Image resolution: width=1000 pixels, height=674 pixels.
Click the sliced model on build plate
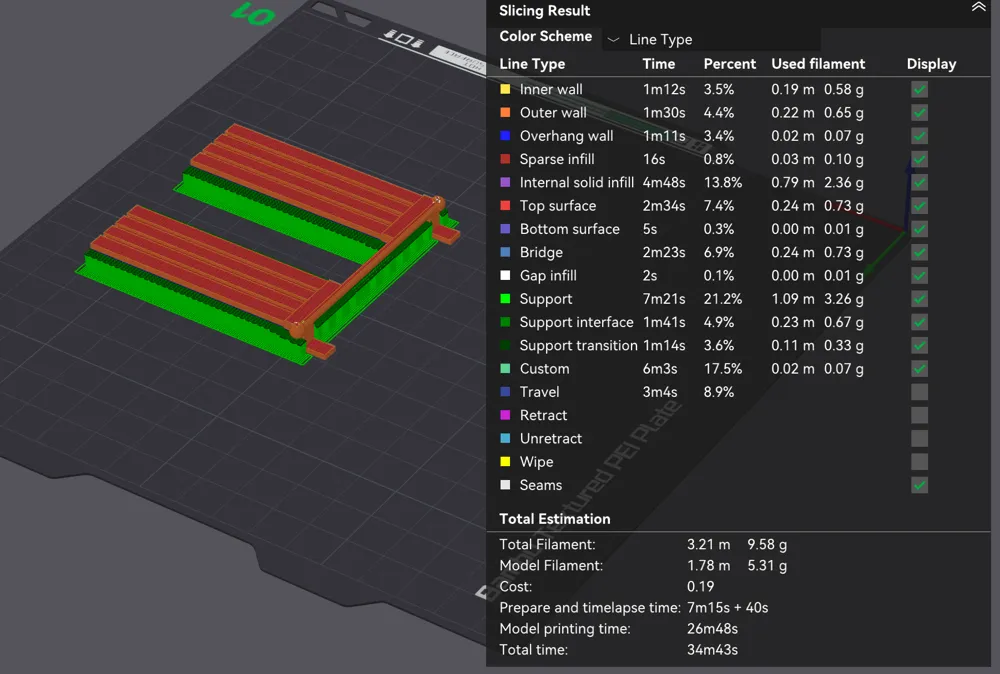(268, 242)
